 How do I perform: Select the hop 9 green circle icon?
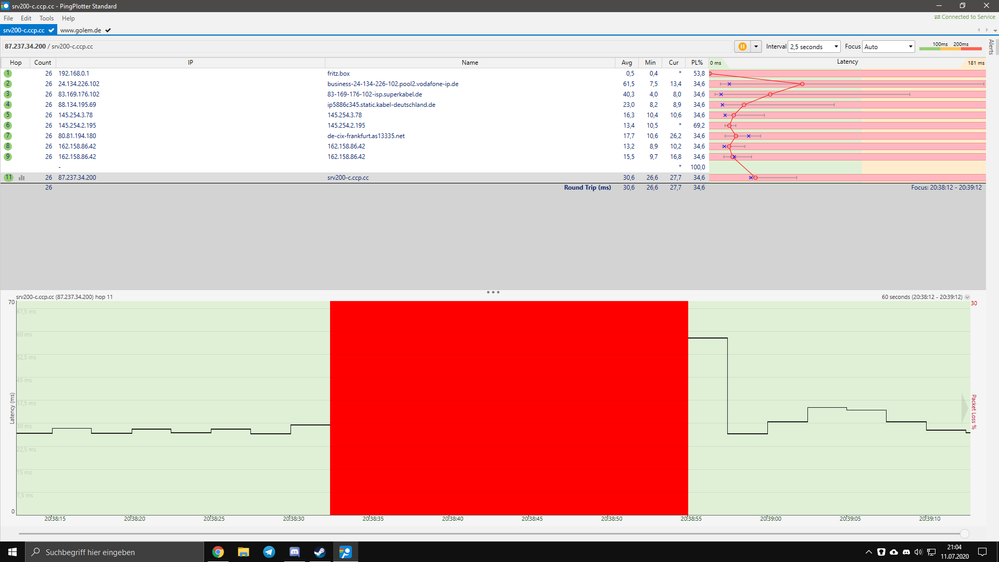[8, 157]
